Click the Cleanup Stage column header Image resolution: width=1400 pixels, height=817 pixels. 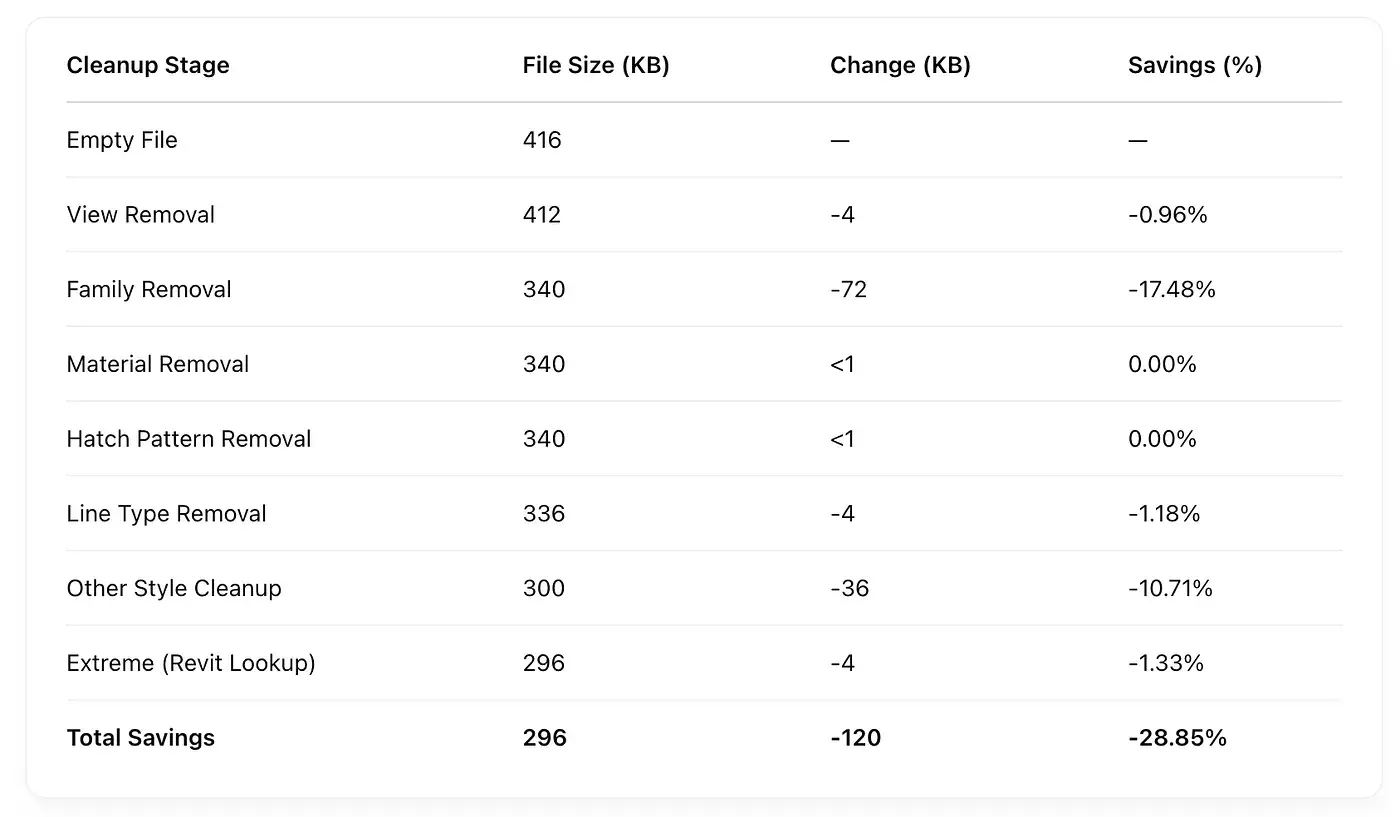(148, 66)
